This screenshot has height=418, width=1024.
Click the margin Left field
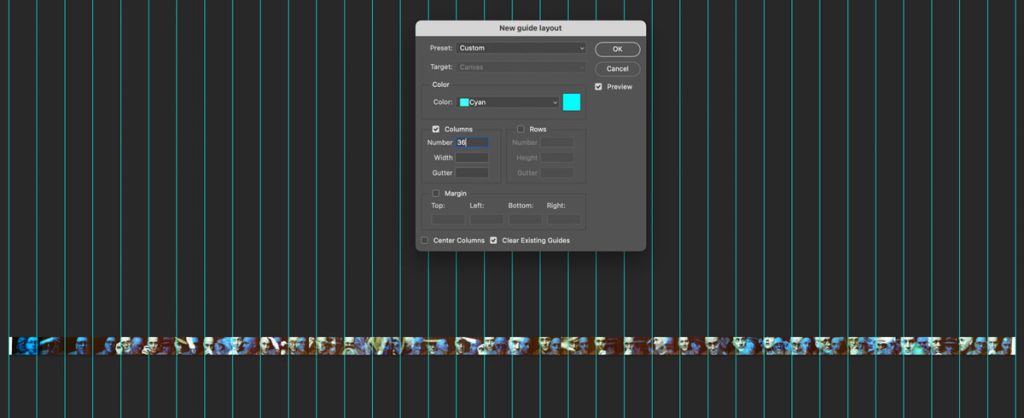(487, 219)
